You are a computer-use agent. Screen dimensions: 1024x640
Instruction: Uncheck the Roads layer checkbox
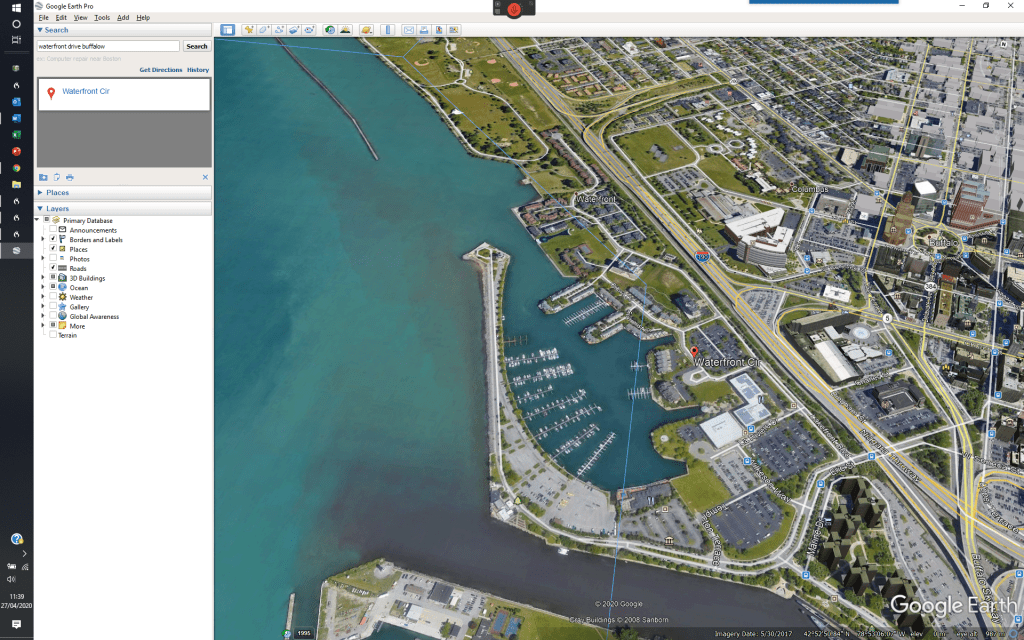point(52,268)
